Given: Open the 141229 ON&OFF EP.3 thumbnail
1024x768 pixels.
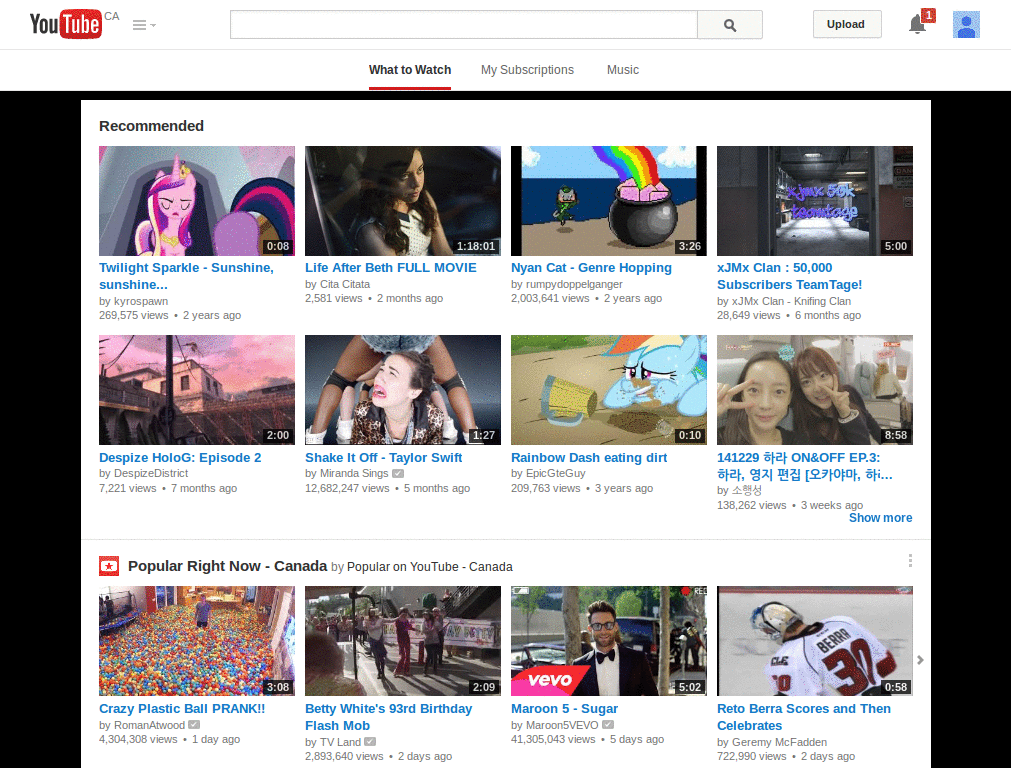Looking at the screenshot, I should [x=815, y=390].
